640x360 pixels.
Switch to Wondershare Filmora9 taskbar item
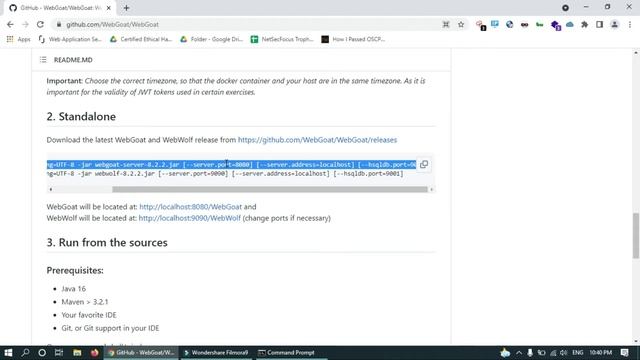coord(216,353)
